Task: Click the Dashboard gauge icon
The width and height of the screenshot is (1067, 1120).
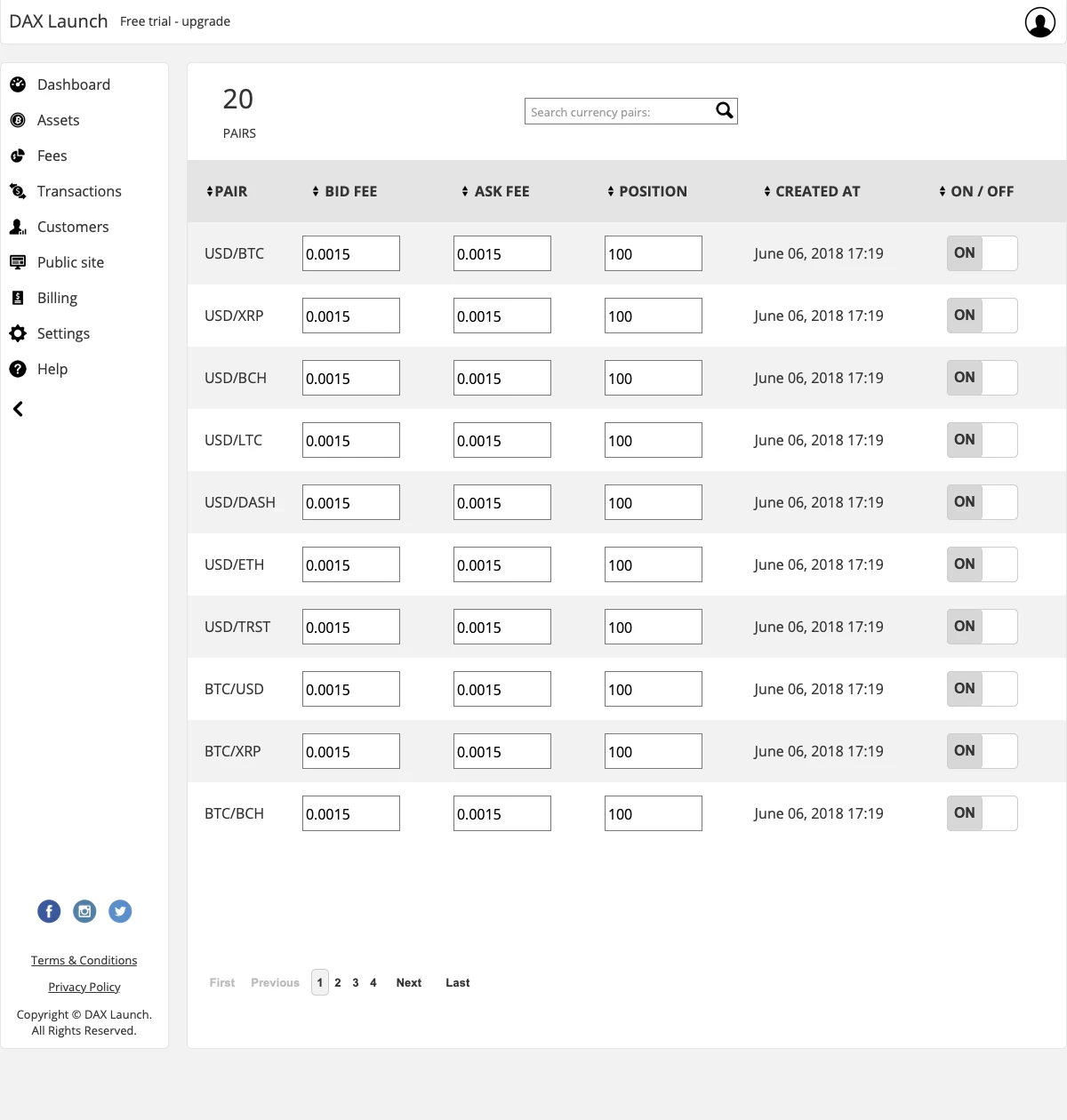Action: (18, 84)
